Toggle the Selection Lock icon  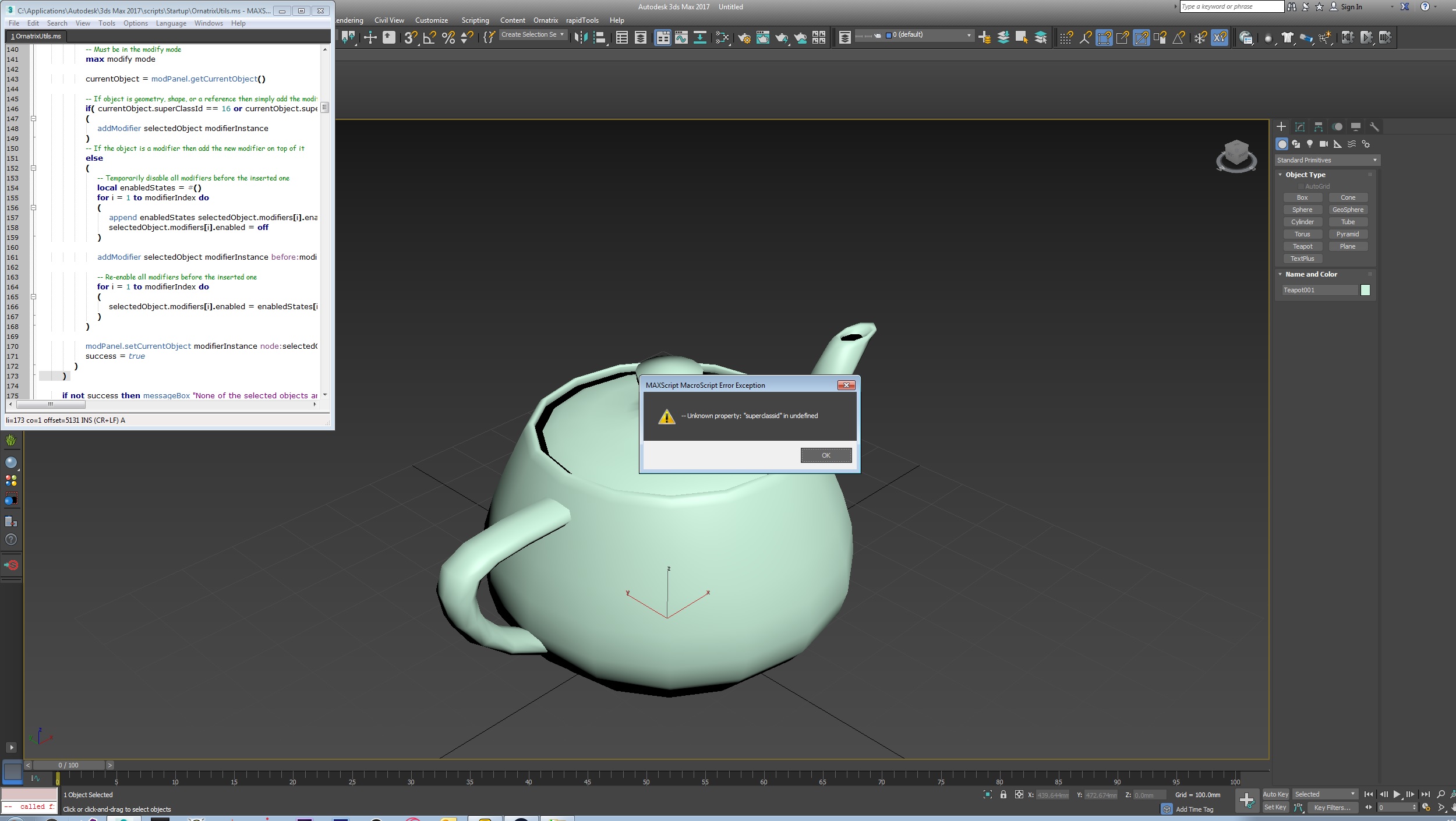pyautogui.click(x=1003, y=794)
